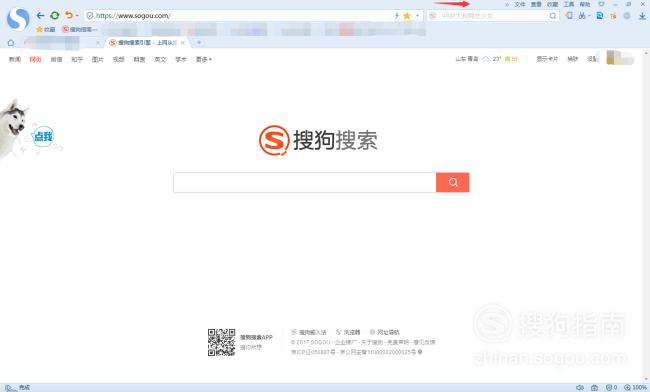650x392 pixels.
Task: Click the search engine icon in browser search box
Action: pyautogui.click(x=433, y=16)
